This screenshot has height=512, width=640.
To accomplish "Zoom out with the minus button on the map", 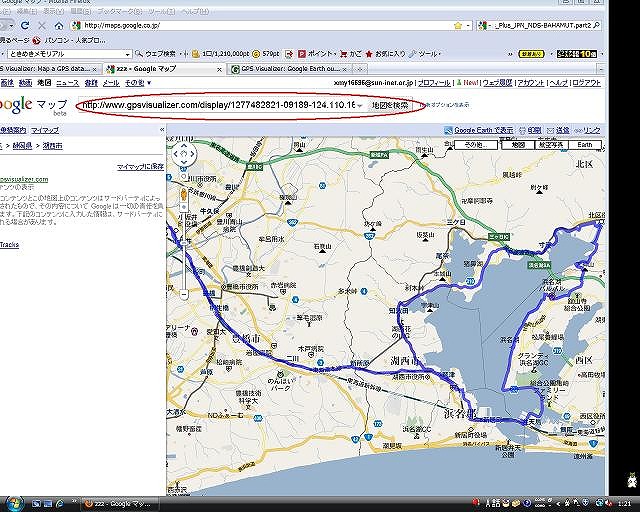I will click(184, 294).
